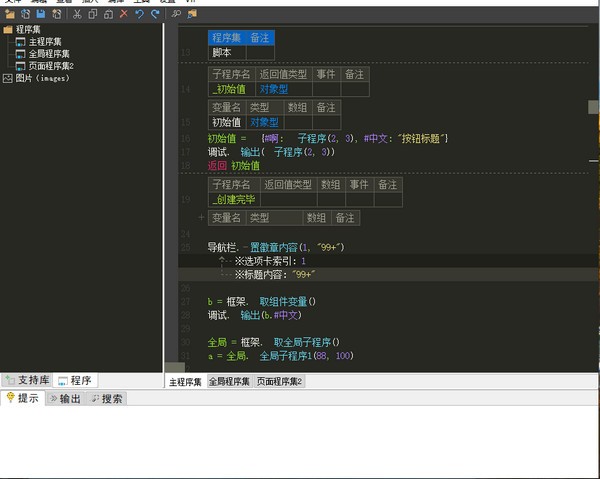Click the paste icon in toolbar
Image resolution: width=600 pixels, height=479 pixels.
108,15
